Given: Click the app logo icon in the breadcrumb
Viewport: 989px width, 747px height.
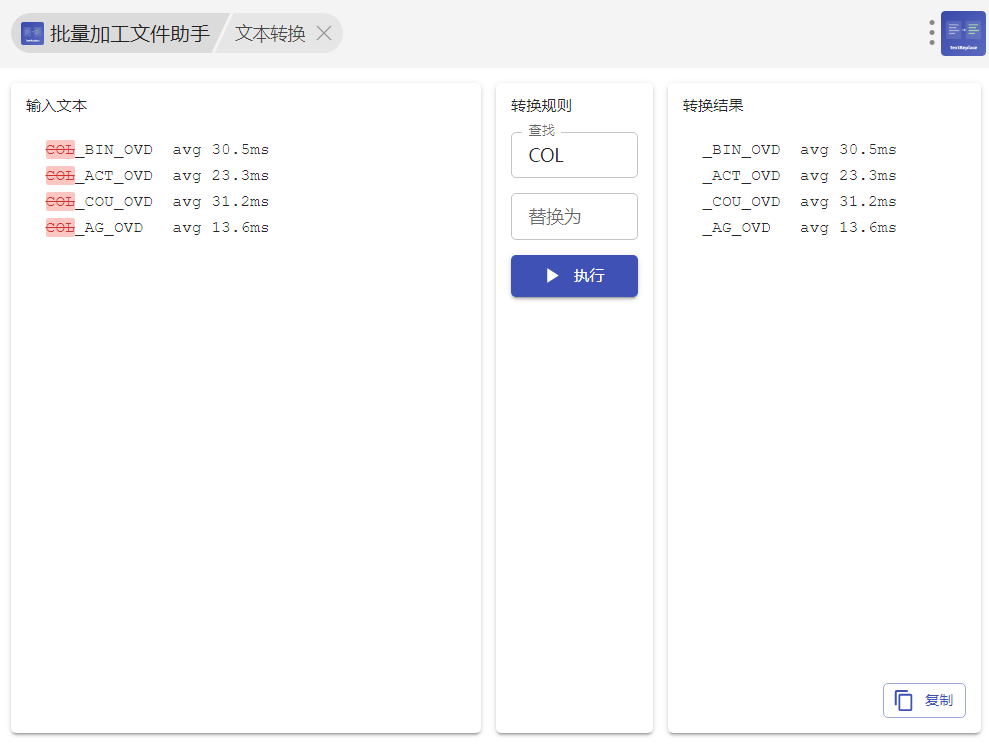Looking at the screenshot, I should coord(32,33).
